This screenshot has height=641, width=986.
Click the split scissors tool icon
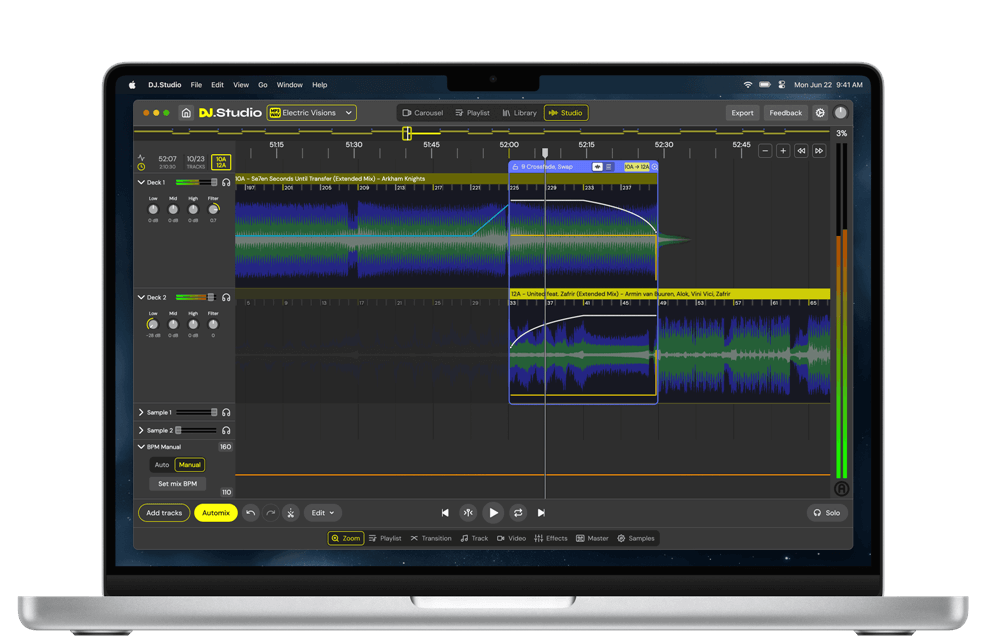point(290,513)
